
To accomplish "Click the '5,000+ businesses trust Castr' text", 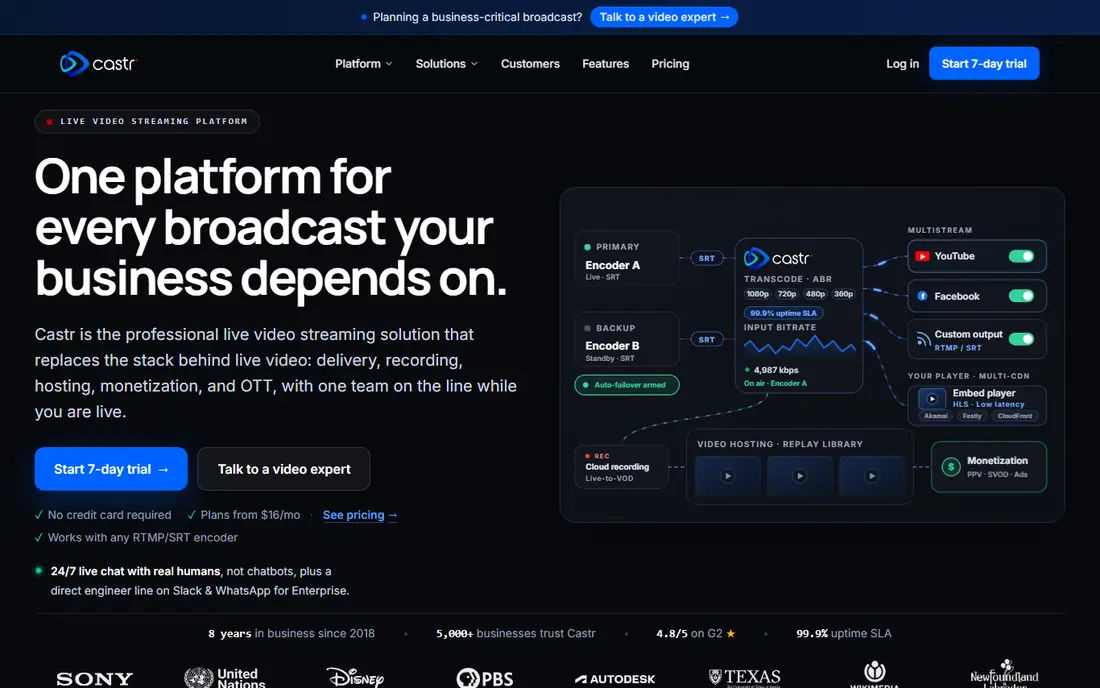I will point(516,633).
